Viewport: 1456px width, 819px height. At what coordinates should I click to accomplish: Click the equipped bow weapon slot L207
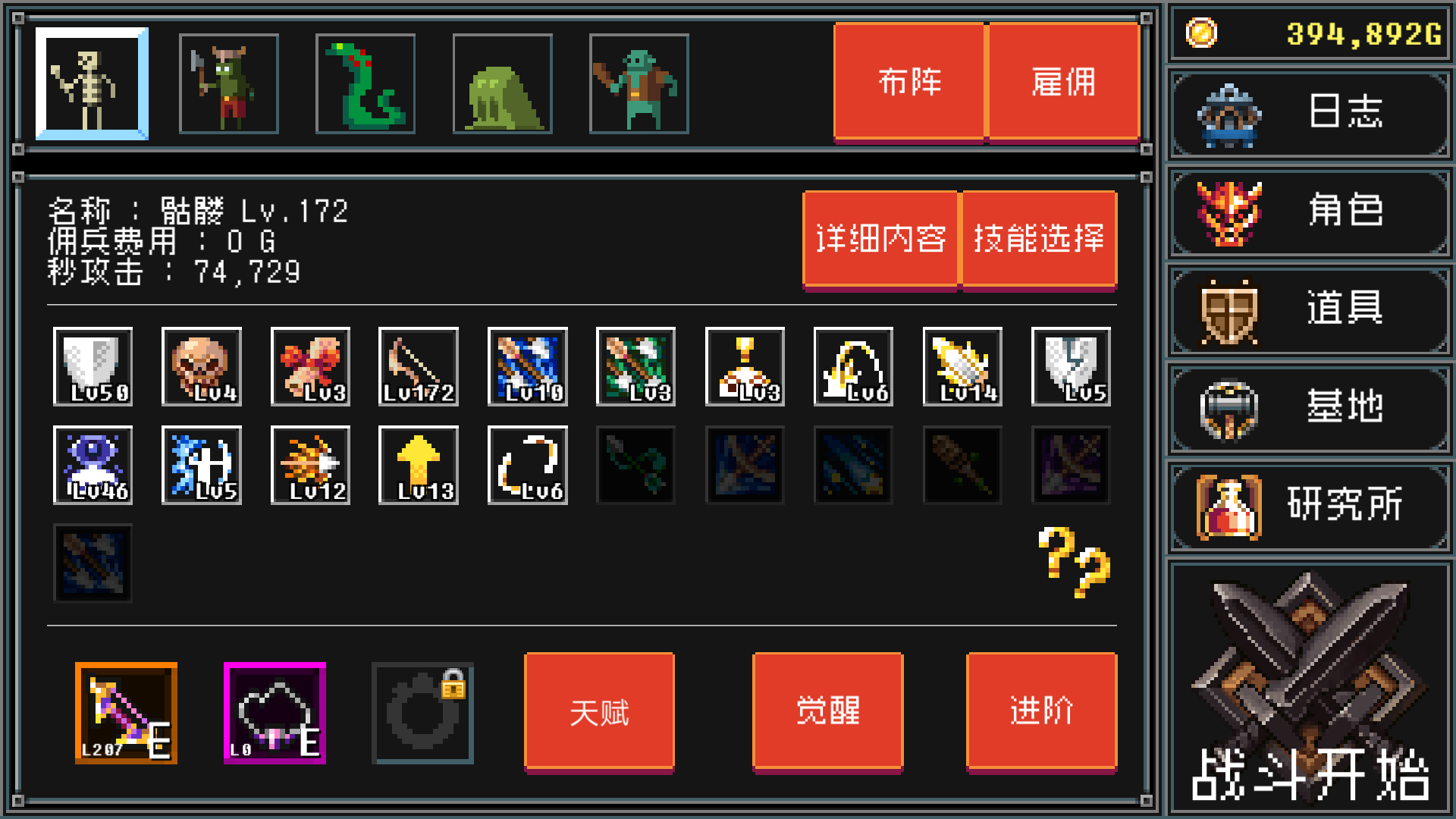[x=126, y=713]
